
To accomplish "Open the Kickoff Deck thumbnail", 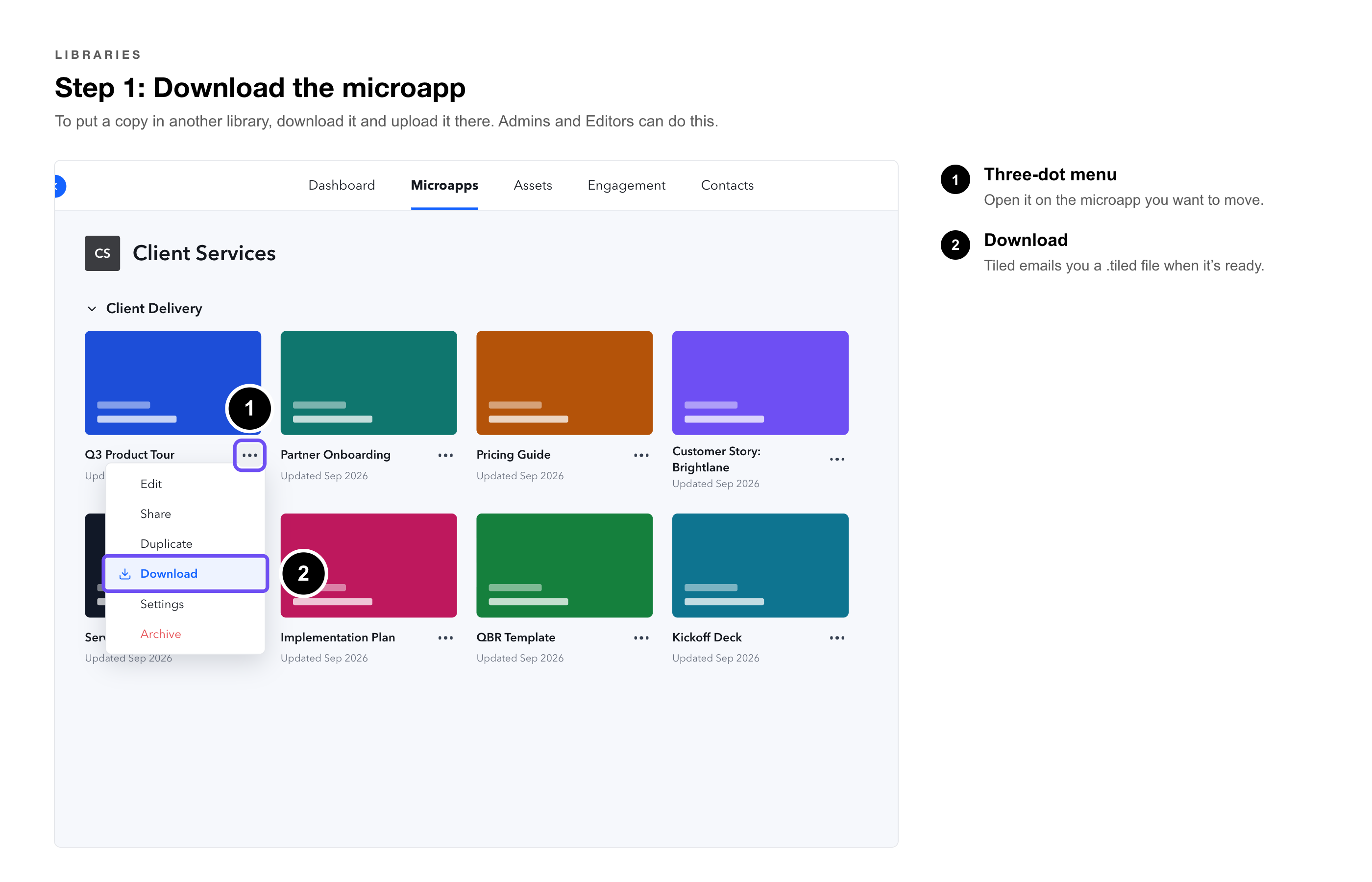I will (x=760, y=565).
